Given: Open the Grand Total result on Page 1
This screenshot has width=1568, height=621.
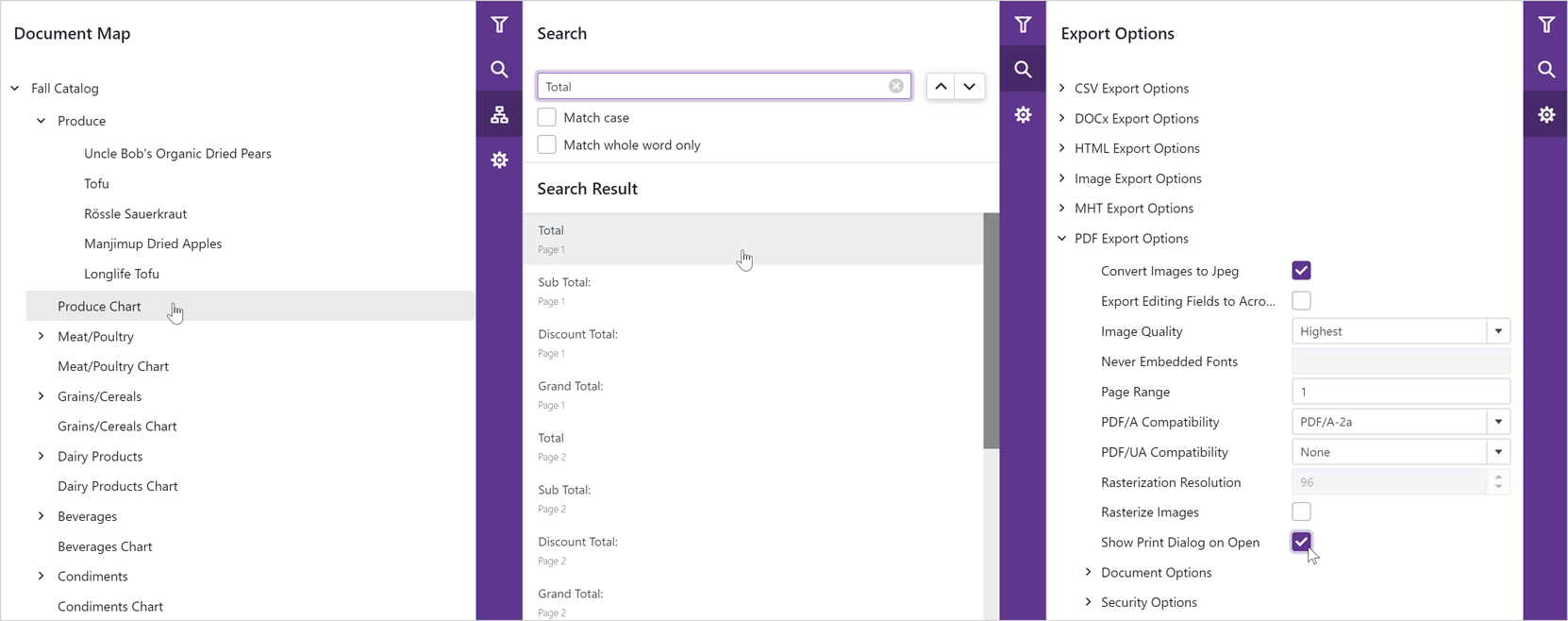Looking at the screenshot, I should [571, 394].
